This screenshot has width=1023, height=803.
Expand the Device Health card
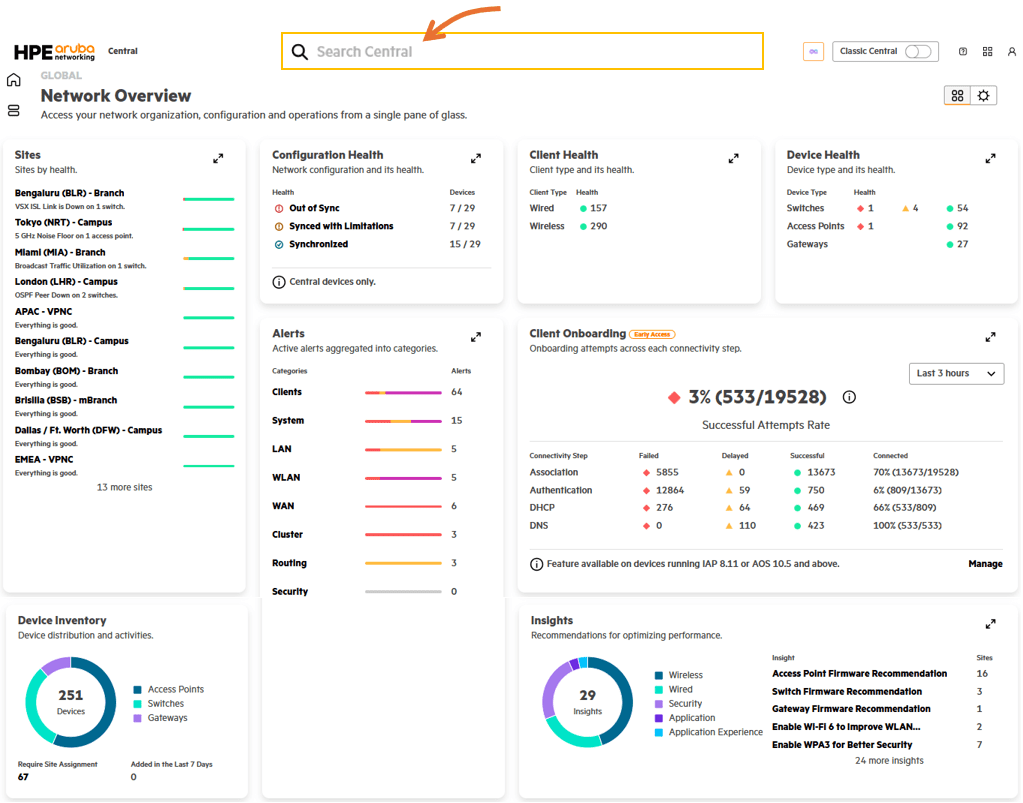[990, 159]
